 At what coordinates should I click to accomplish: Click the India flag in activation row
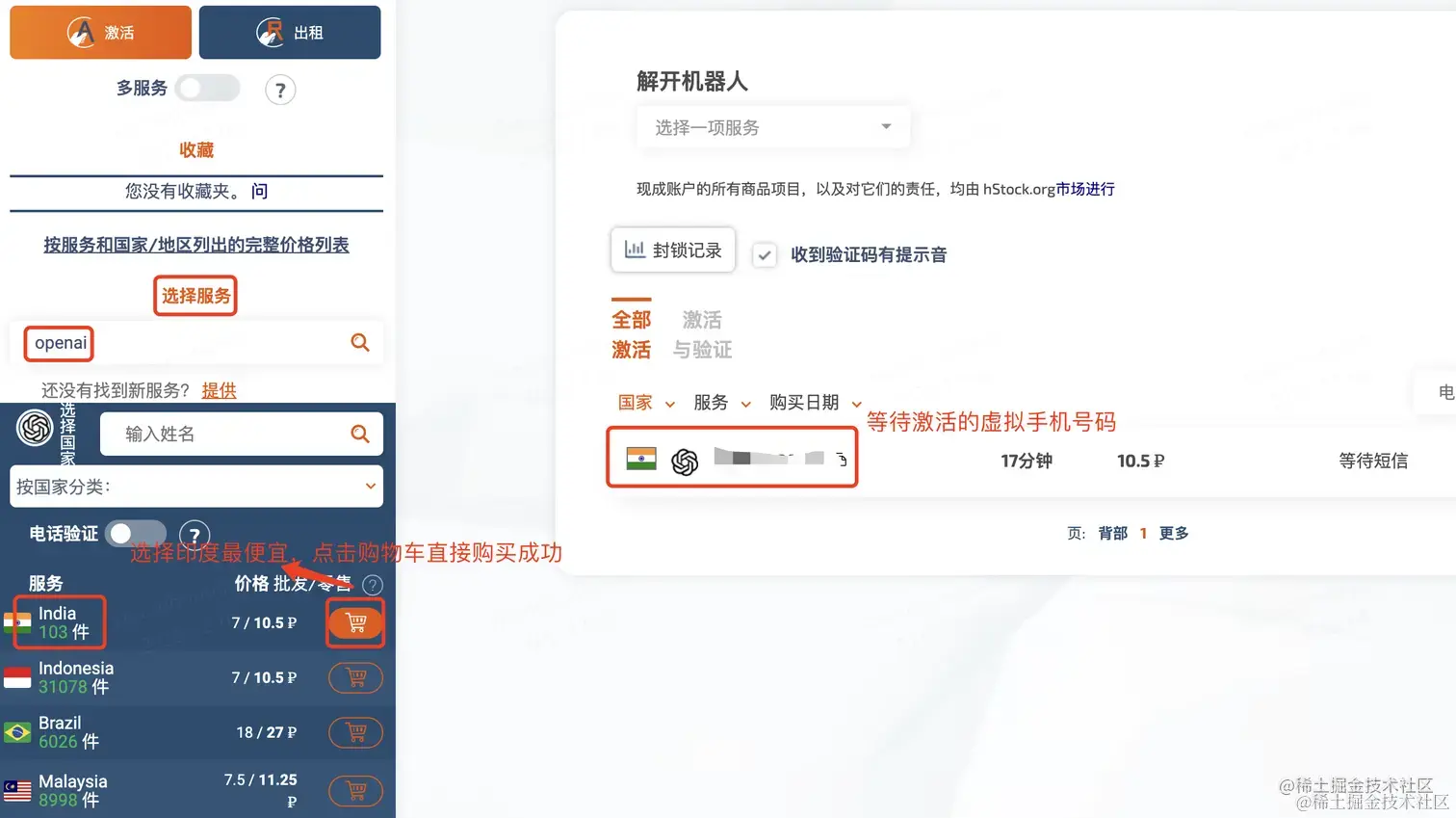[641, 459]
